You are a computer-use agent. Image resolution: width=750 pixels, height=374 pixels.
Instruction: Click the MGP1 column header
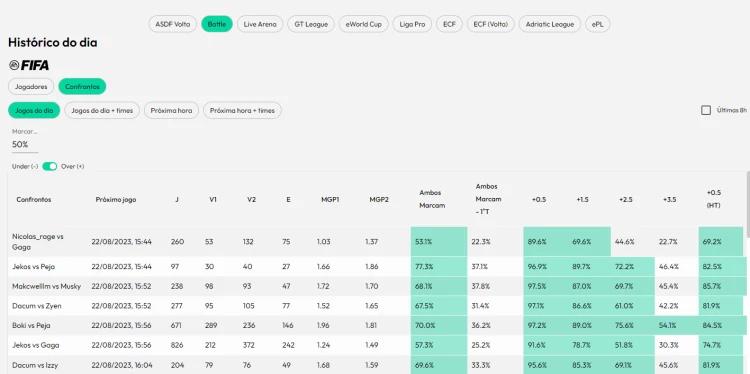pos(330,199)
